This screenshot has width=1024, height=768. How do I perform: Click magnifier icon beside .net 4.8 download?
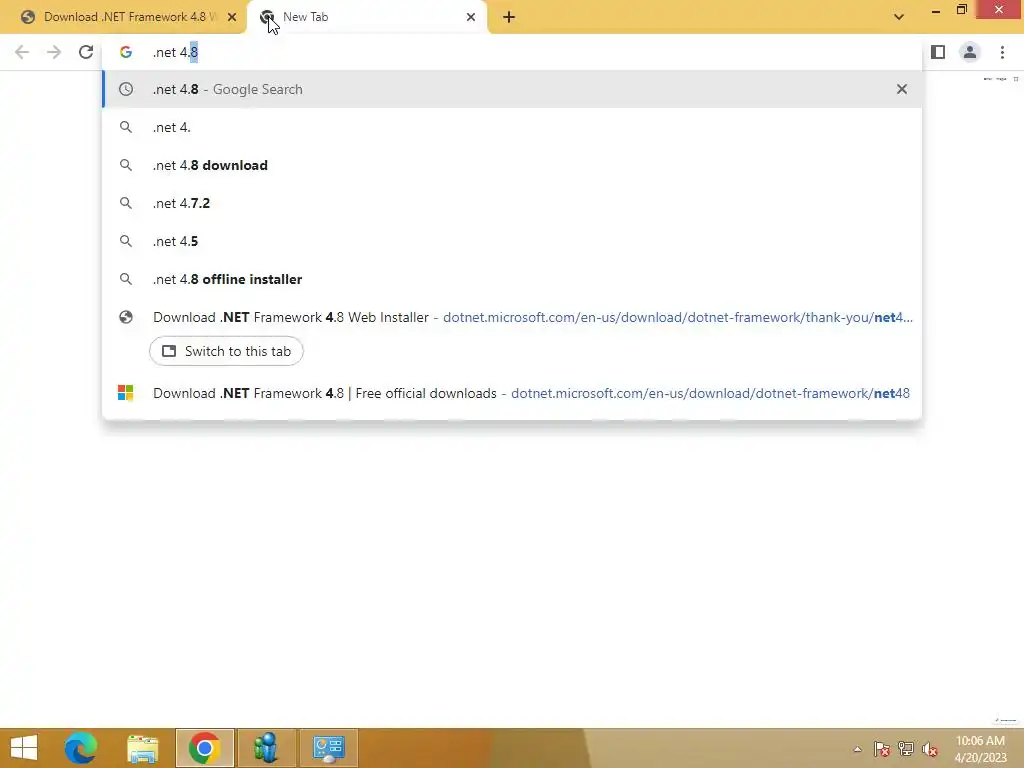point(126,165)
